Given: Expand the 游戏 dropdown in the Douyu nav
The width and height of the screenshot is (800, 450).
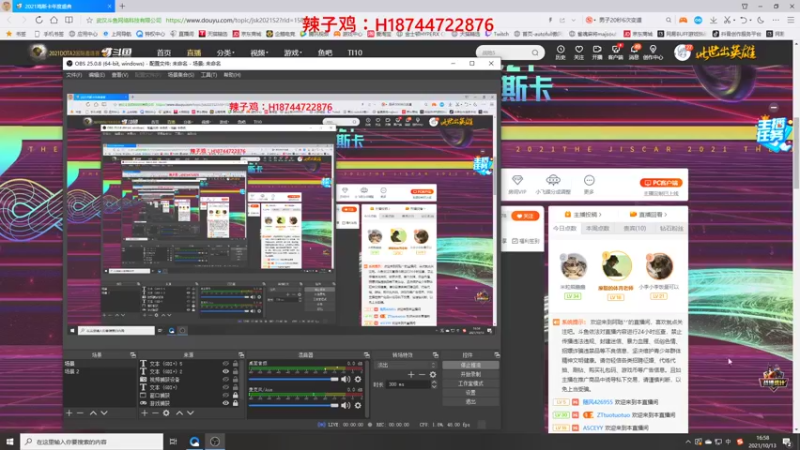Looking at the screenshot, I should (293, 53).
